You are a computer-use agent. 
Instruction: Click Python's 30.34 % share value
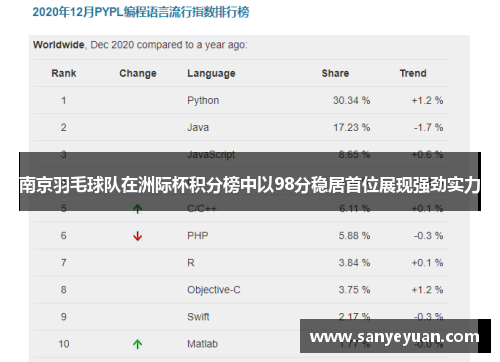coord(351,100)
